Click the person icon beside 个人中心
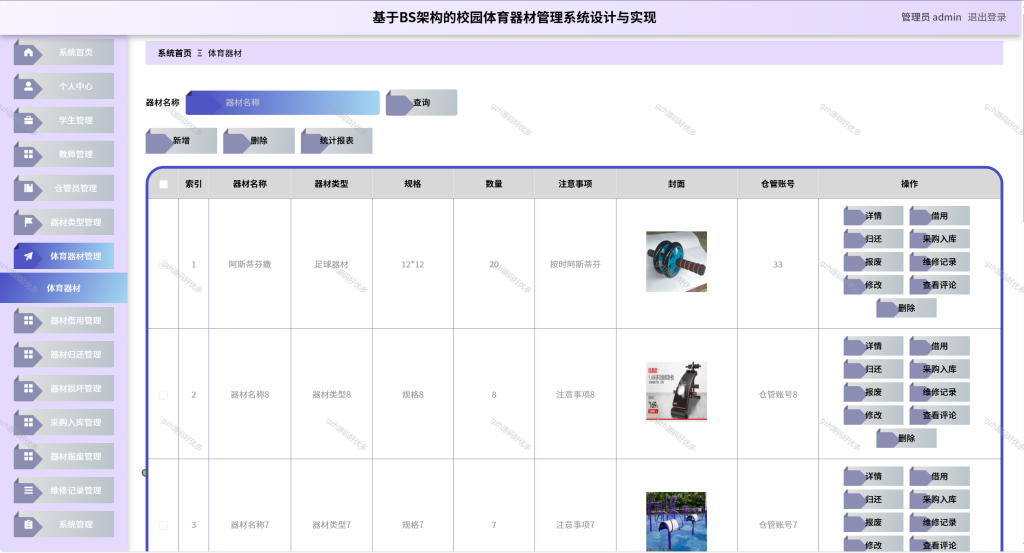1024x553 pixels. 28,86
